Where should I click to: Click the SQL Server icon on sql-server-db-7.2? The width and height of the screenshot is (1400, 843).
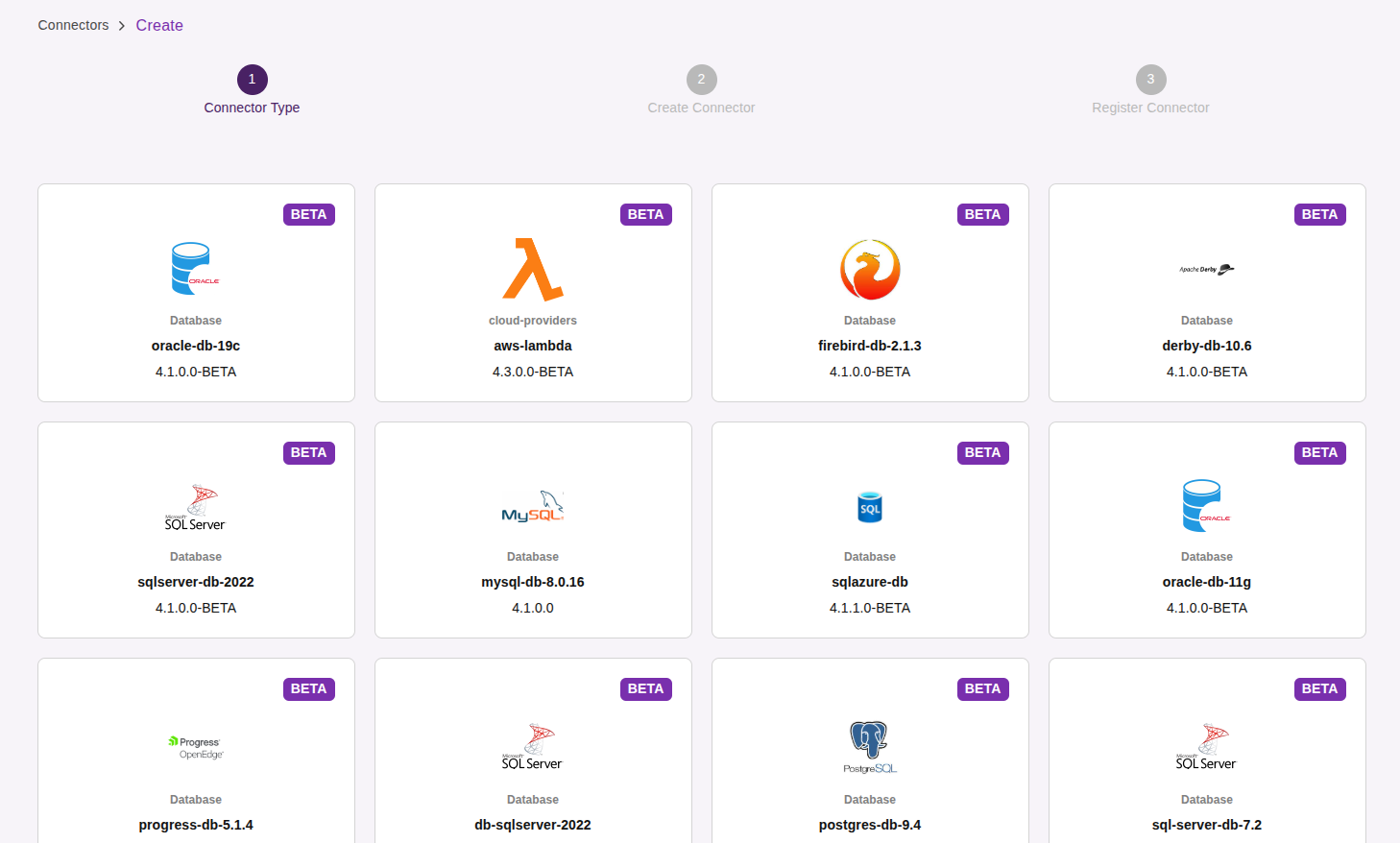point(1206,744)
